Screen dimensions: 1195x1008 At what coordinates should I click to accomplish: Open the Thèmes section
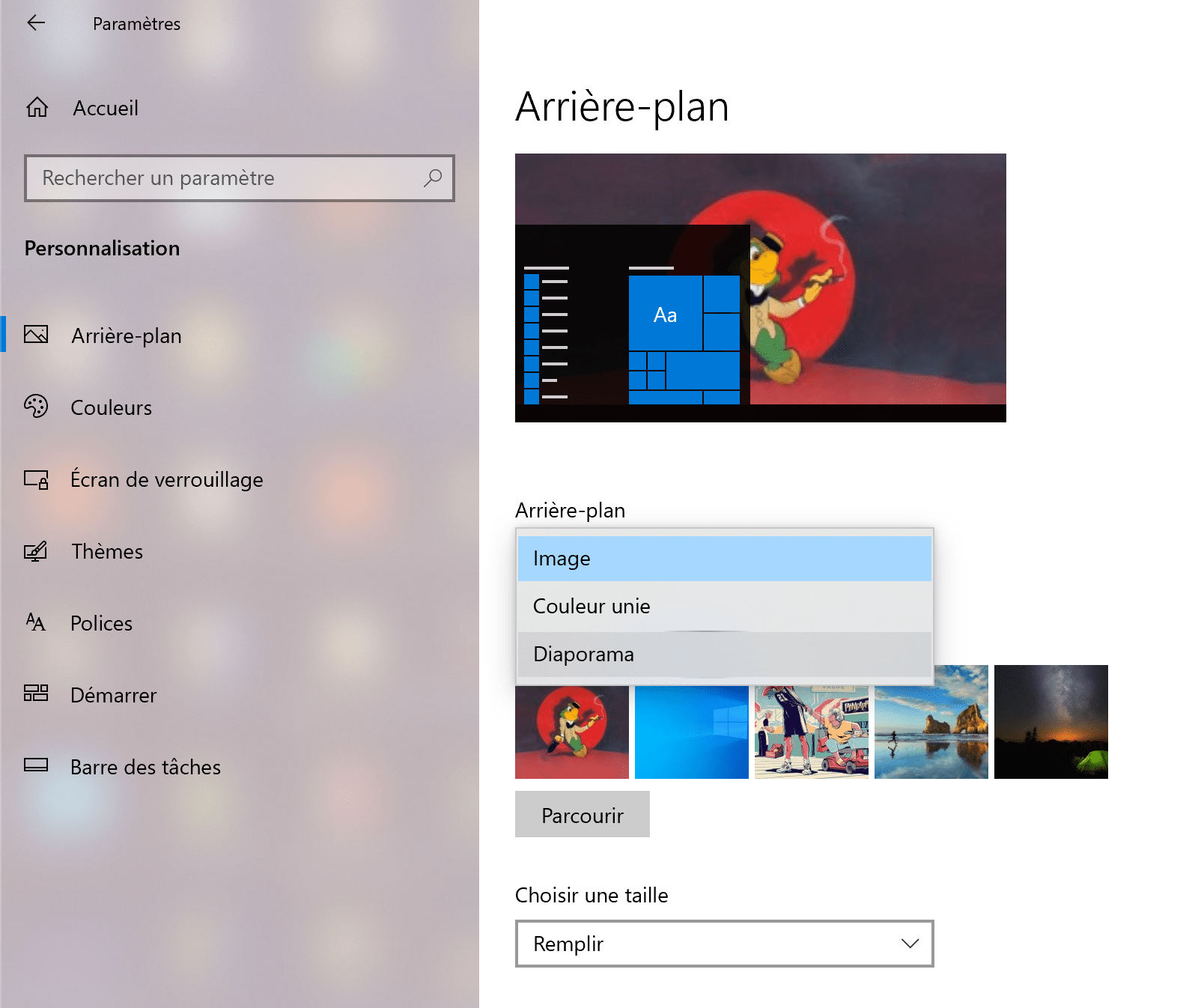point(240,551)
